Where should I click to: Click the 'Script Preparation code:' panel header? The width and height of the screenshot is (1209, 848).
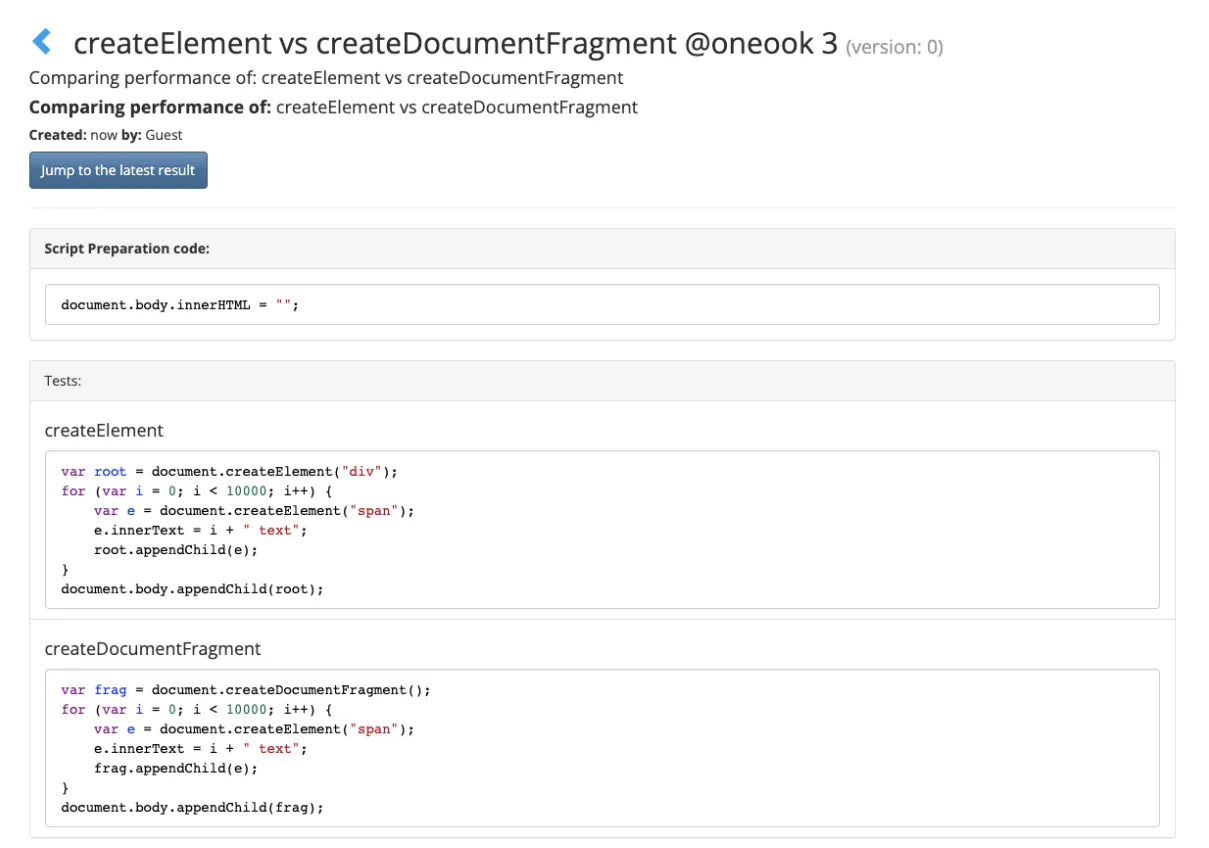tap(602, 249)
